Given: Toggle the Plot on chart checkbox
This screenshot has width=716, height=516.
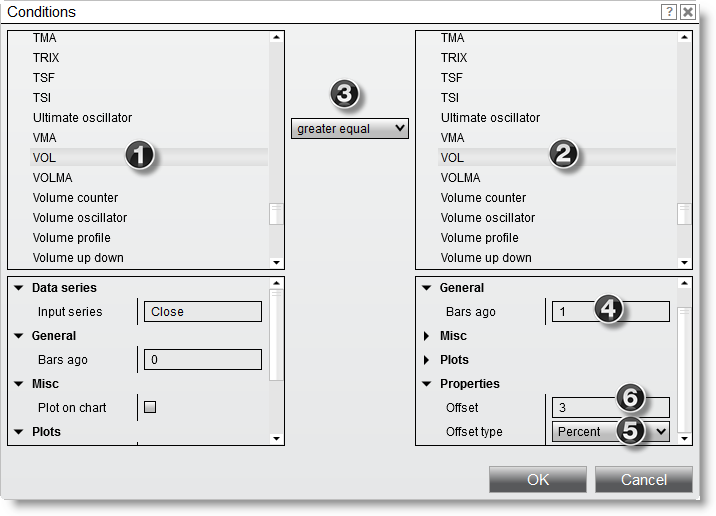Looking at the screenshot, I should click(x=151, y=407).
